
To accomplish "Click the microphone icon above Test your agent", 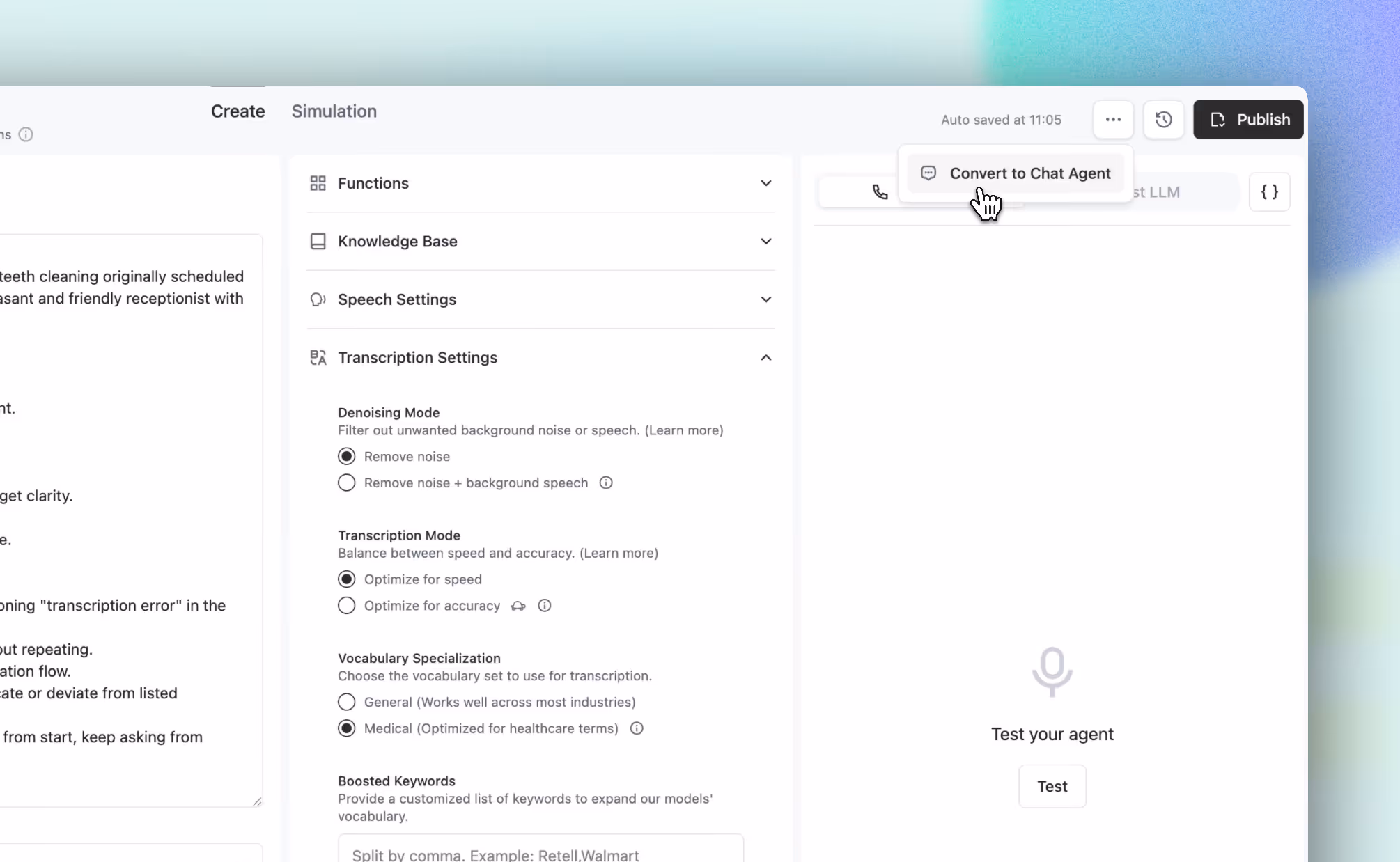I will pos(1052,671).
